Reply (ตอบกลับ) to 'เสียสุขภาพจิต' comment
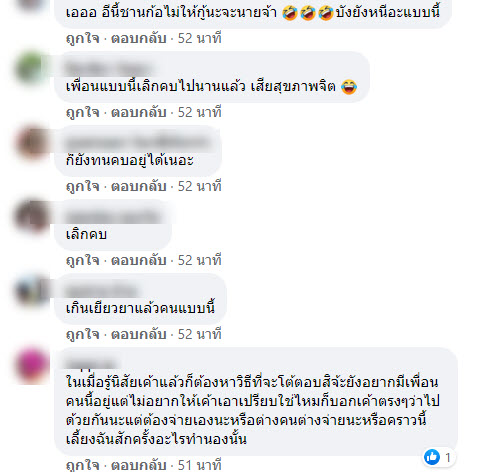488x472 pixels. tap(139, 112)
